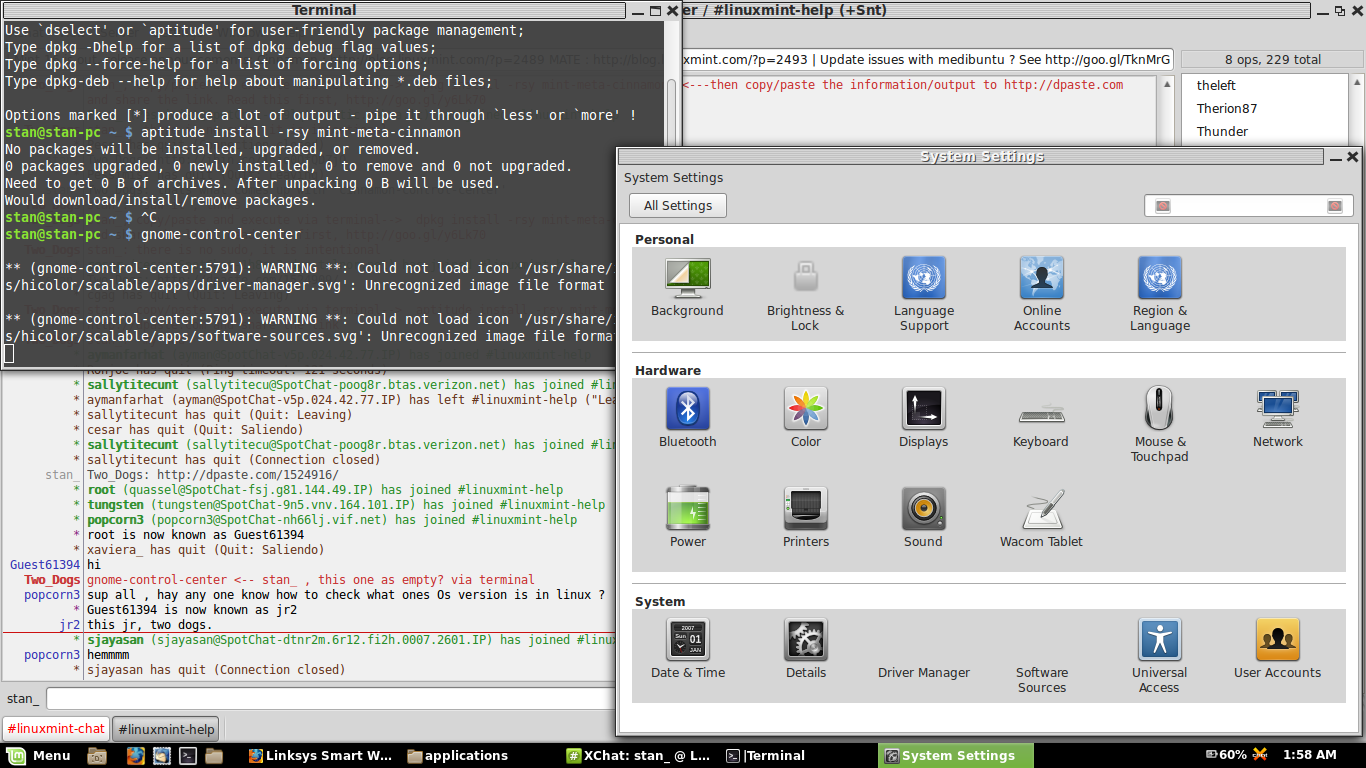Viewport: 1366px width, 768px height.
Task: Click the System Settings taskbar button
Action: point(957,755)
